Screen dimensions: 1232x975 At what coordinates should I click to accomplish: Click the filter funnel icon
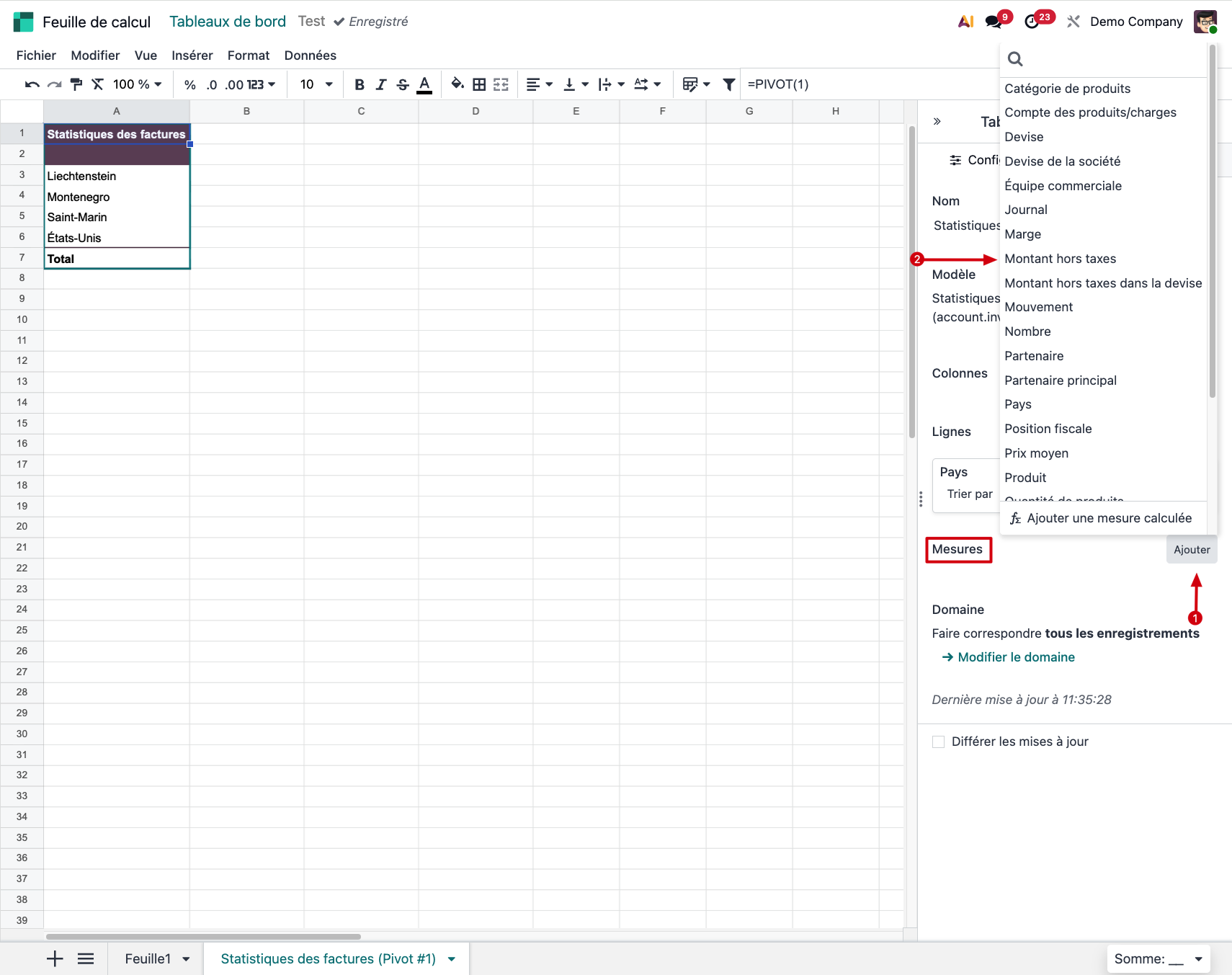pos(729,84)
